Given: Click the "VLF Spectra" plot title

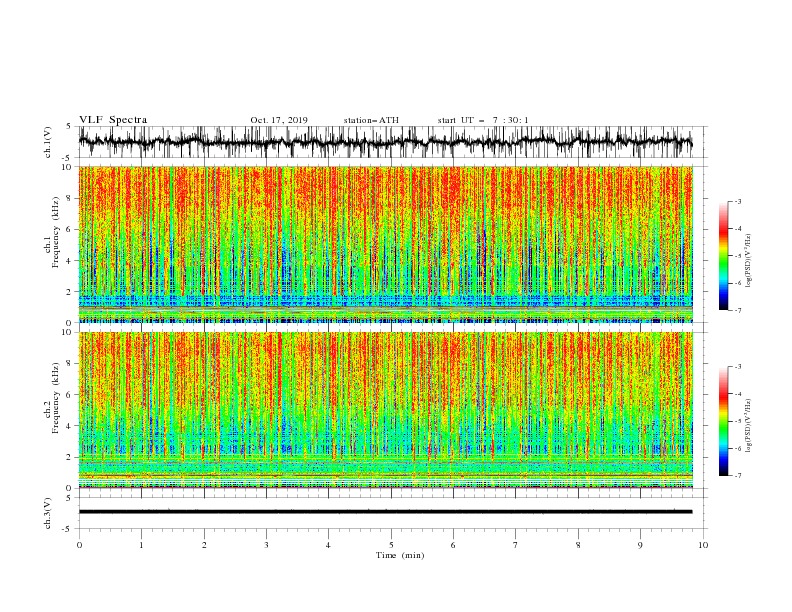Looking at the screenshot, I should pos(113,120).
